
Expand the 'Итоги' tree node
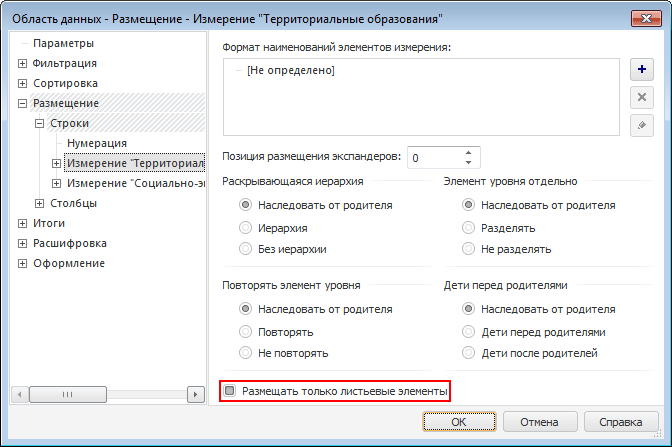[x=22, y=223]
